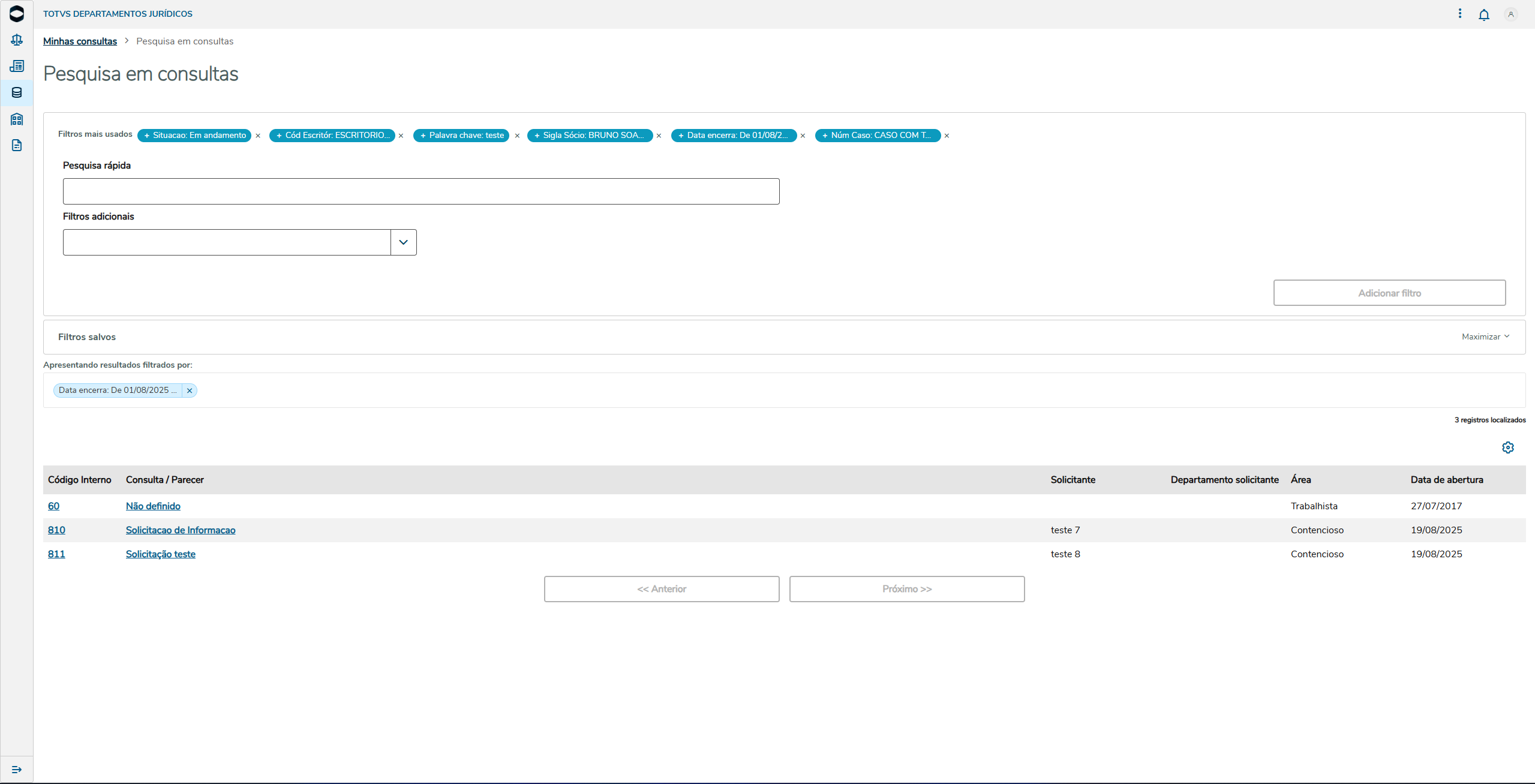This screenshot has height=784, width=1535.
Task: Click the newspaper report sidebar icon
Action: pyautogui.click(x=17, y=66)
